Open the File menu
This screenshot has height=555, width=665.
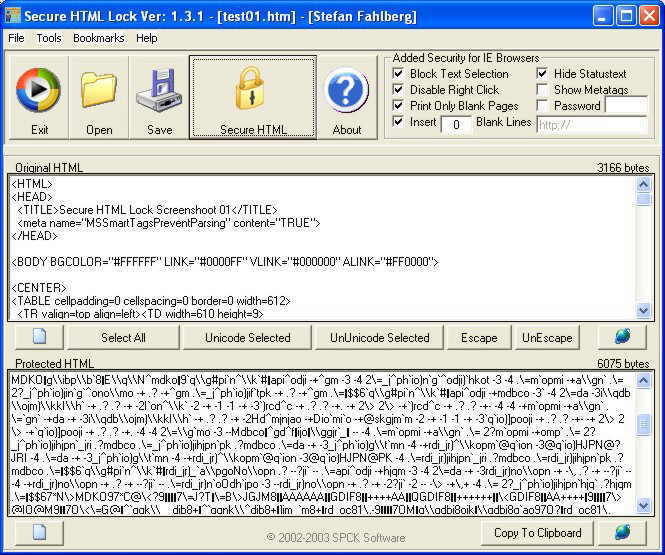pyautogui.click(x=16, y=38)
